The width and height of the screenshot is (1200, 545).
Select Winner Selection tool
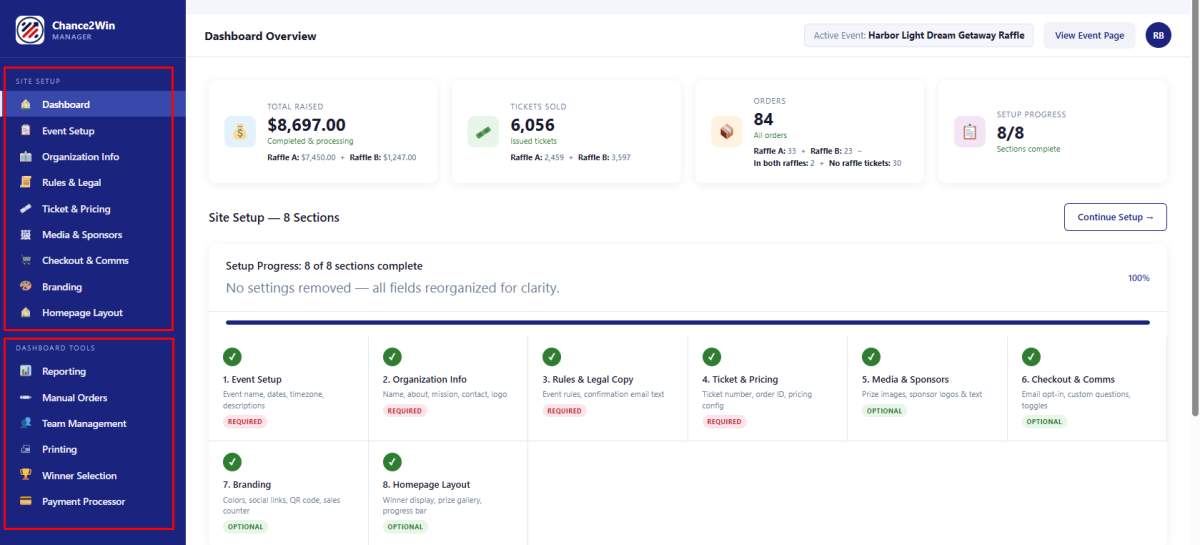(93, 476)
